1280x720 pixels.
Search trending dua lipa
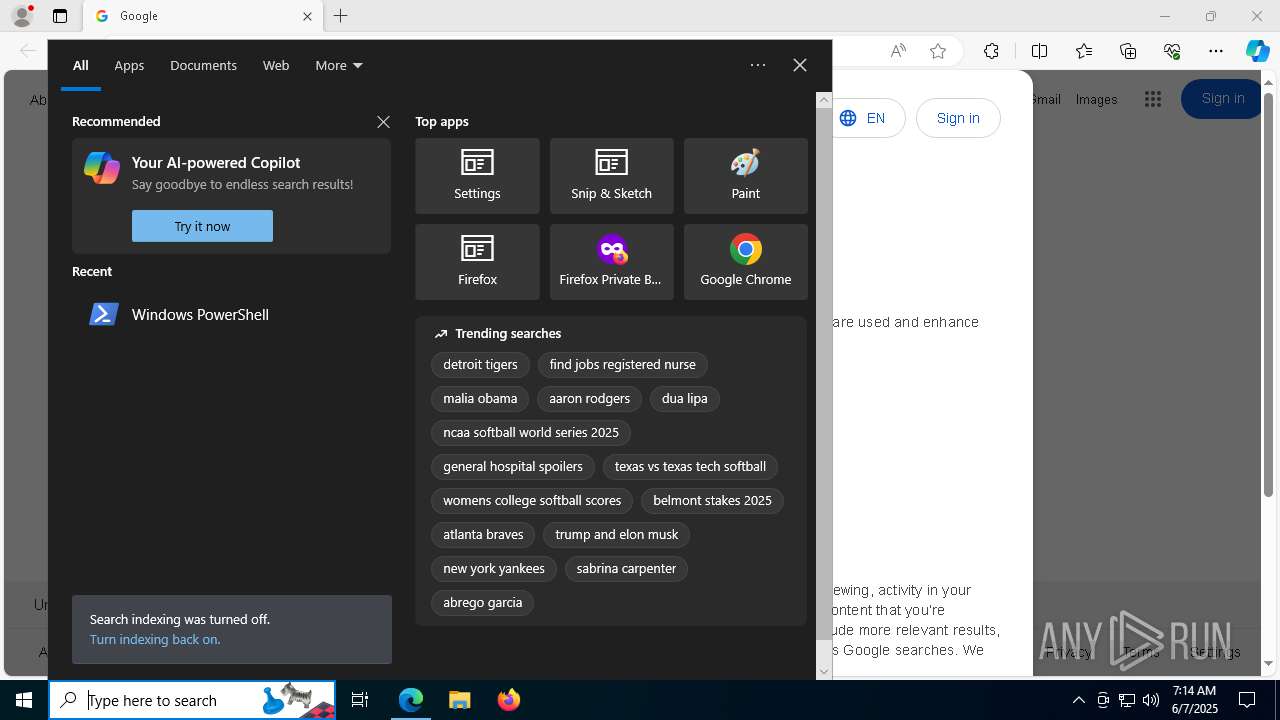(x=684, y=399)
